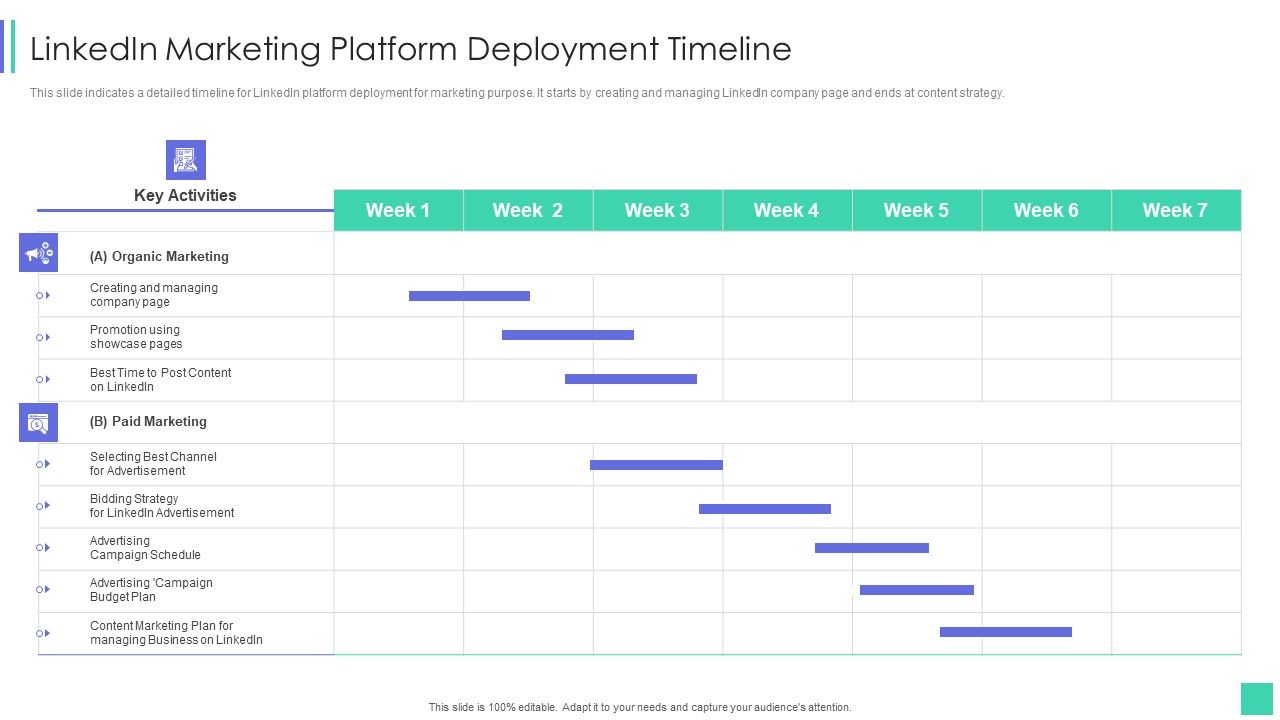This screenshot has height=720, width=1280.
Task: Click bullet marker beside Content Marketing Plan row
Action: coord(43,633)
